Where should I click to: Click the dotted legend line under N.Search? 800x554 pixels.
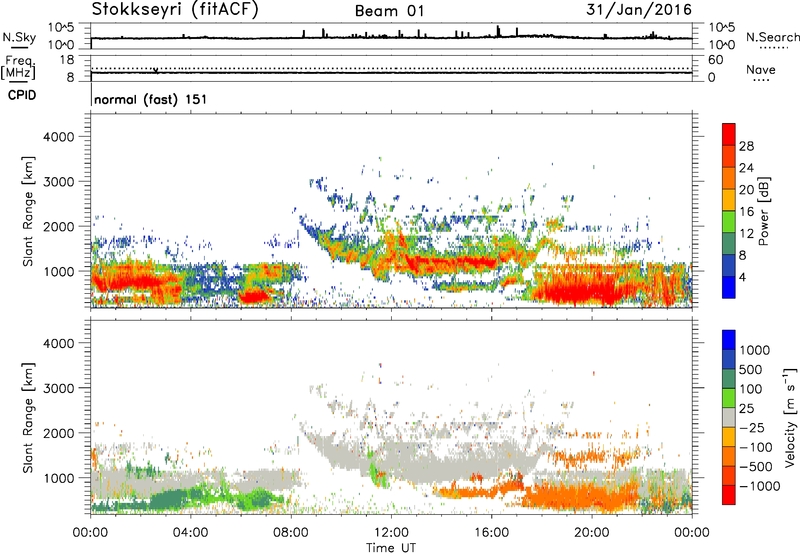point(774,48)
